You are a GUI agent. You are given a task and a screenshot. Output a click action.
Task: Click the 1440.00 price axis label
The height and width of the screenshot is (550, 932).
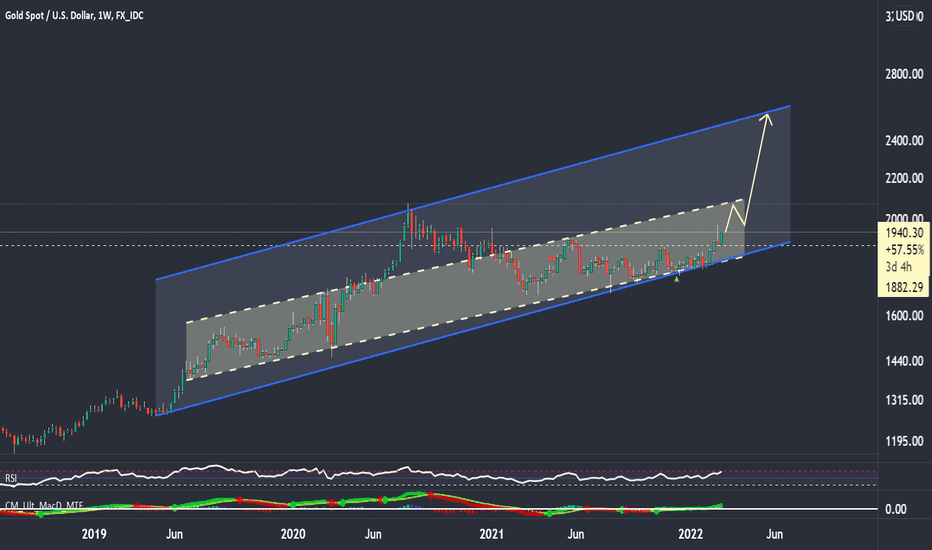click(x=904, y=362)
